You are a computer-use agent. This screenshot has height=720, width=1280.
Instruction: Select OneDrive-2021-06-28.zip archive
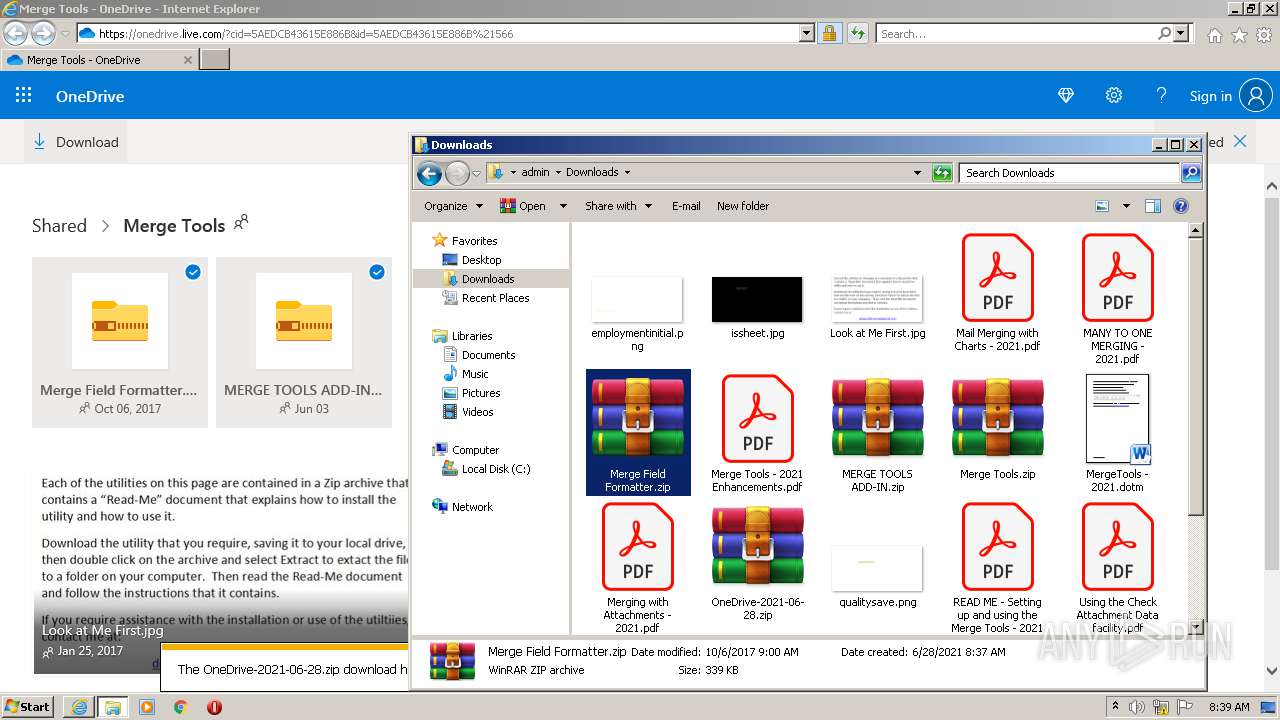(757, 562)
